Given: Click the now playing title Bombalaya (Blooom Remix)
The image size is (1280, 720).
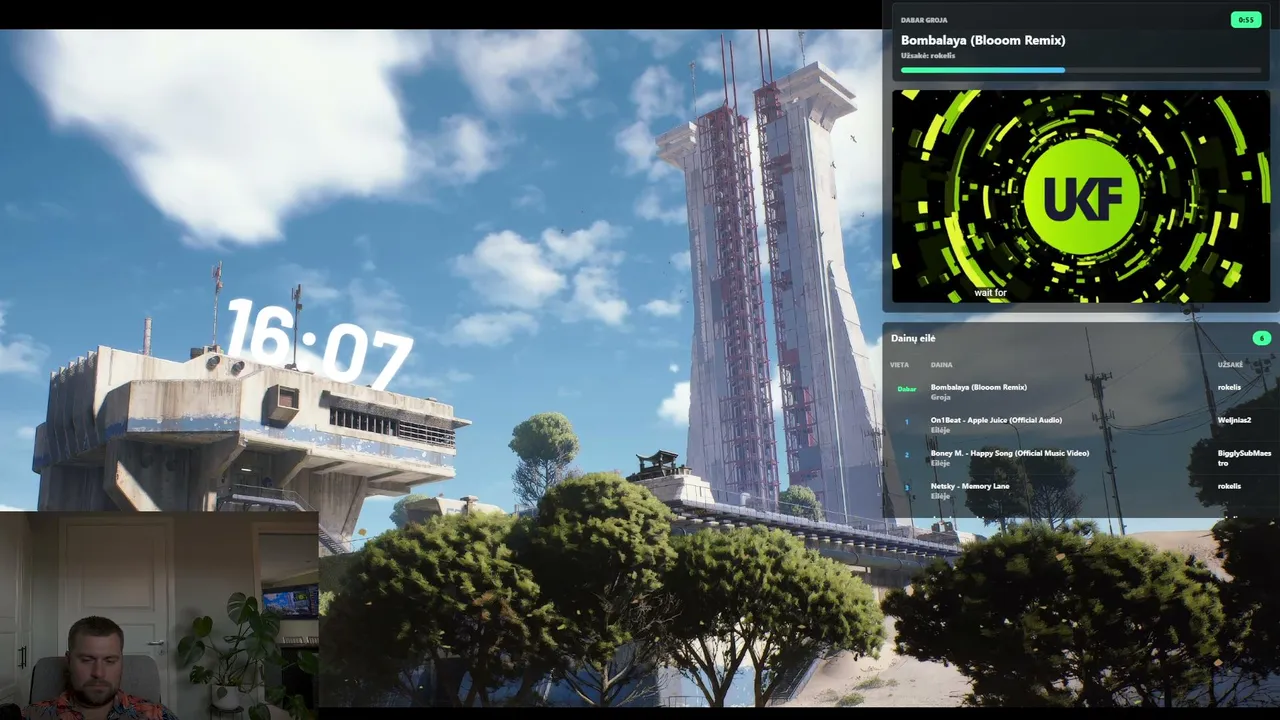Looking at the screenshot, I should pyautogui.click(x=983, y=40).
